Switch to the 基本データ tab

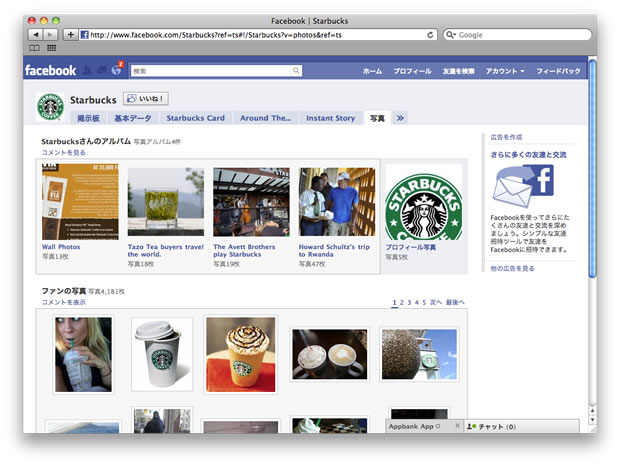coord(132,118)
